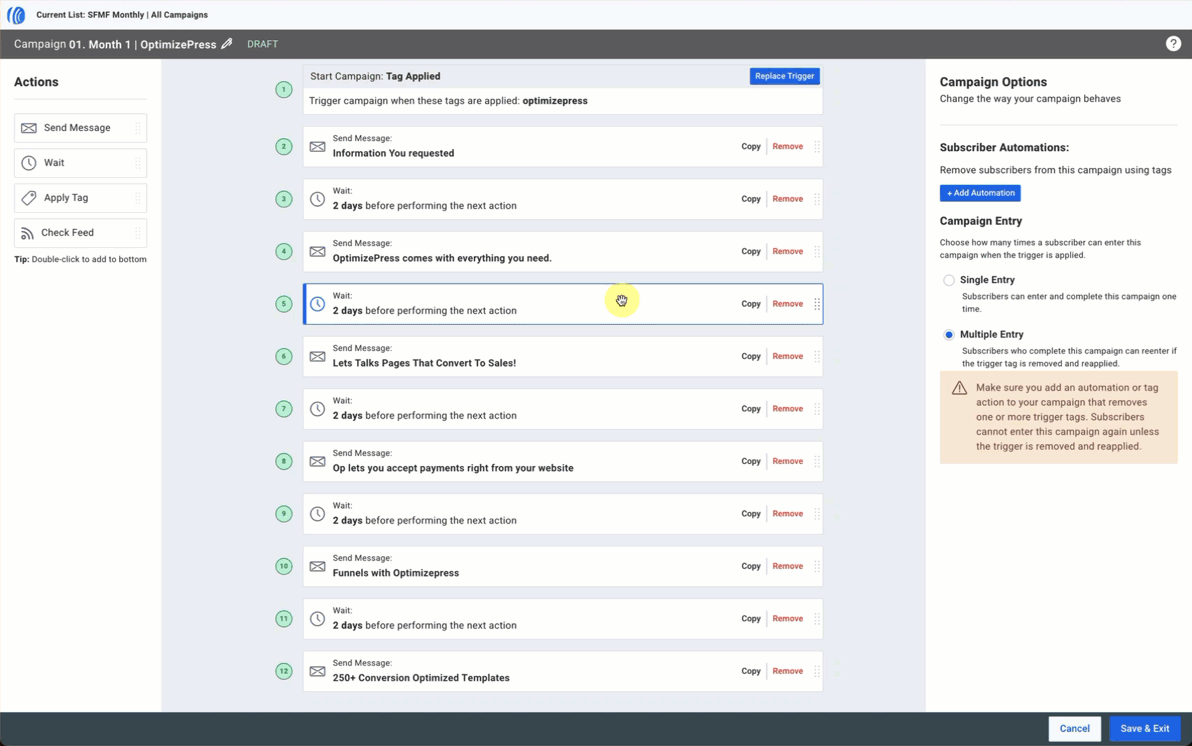Click Save & Exit
1192x746 pixels.
(1145, 729)
